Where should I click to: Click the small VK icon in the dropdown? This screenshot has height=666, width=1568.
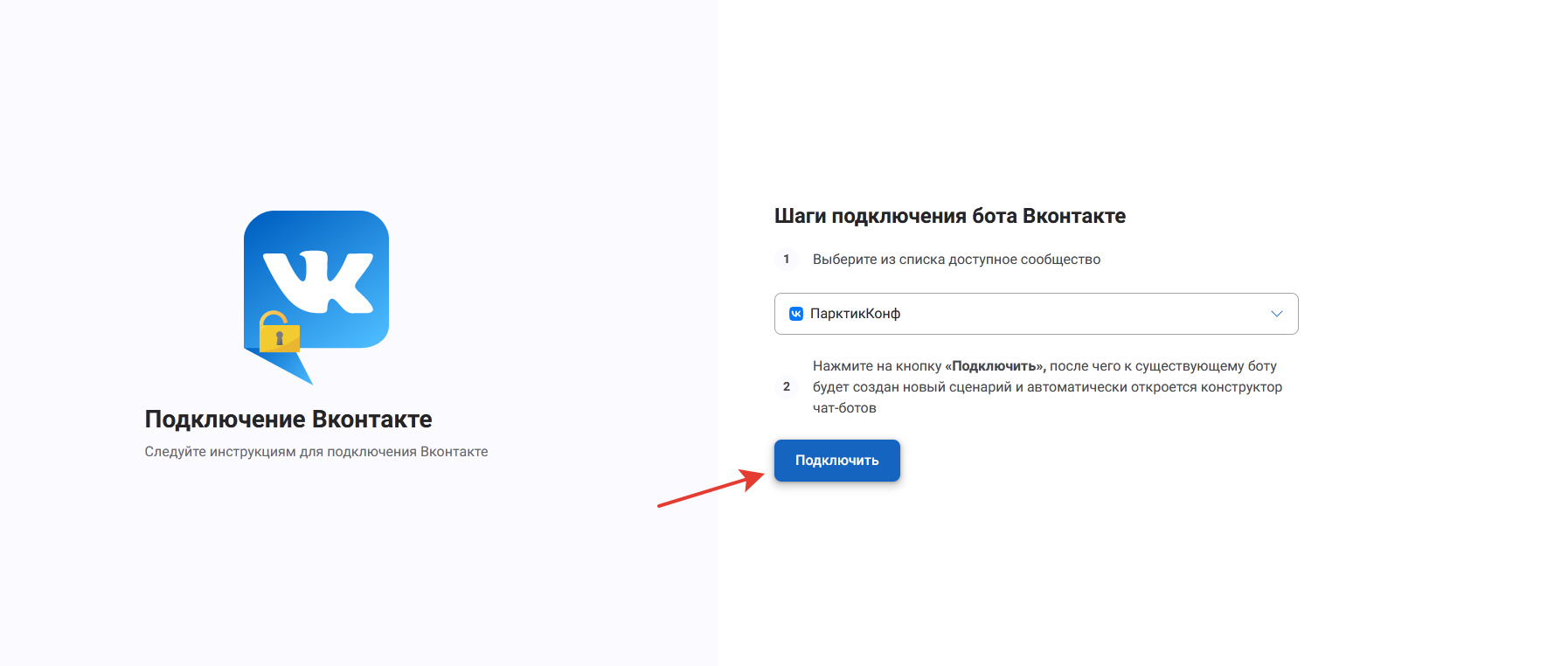[796, 314]
